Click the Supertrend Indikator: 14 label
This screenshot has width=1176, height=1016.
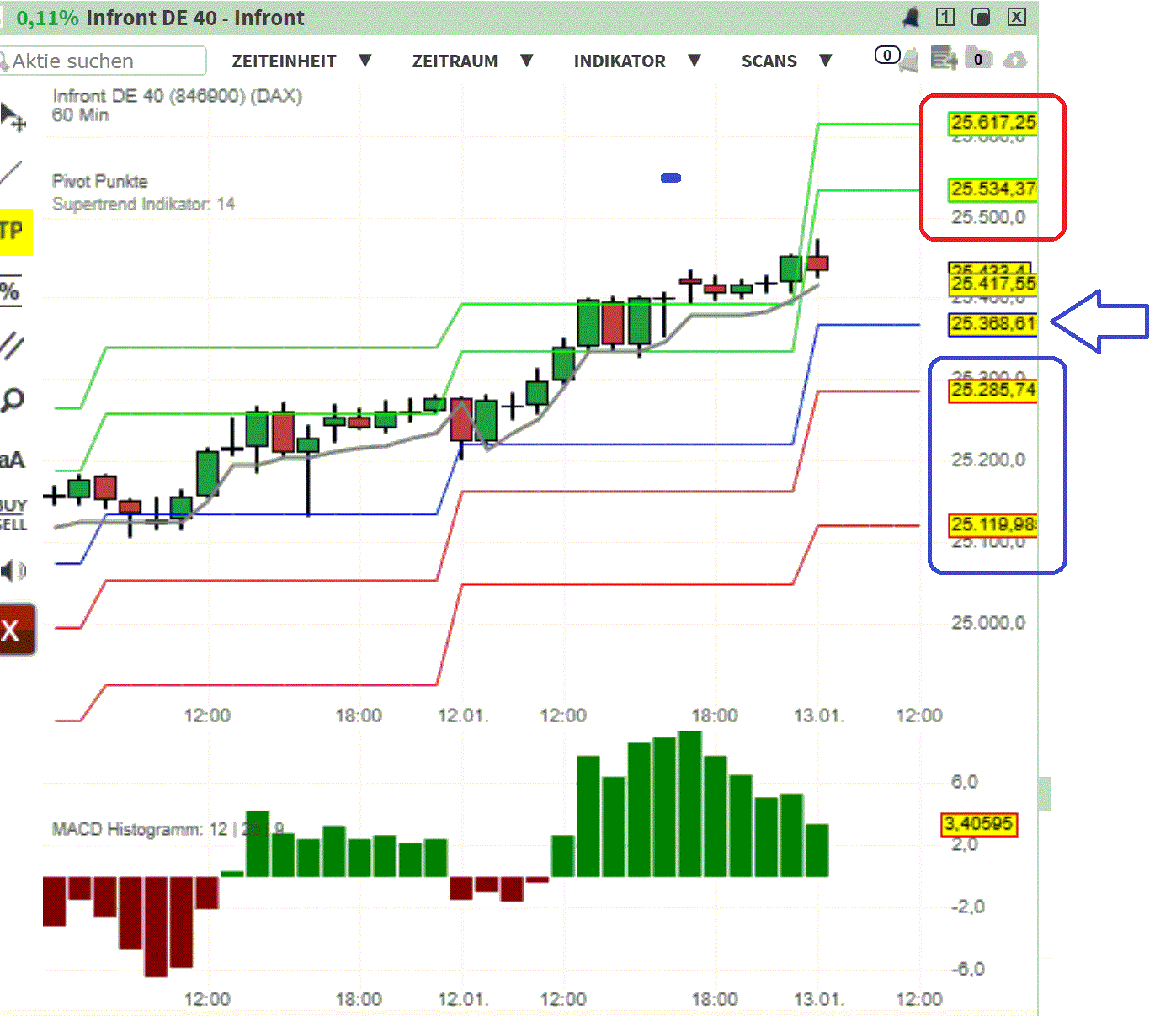[144, 204]
